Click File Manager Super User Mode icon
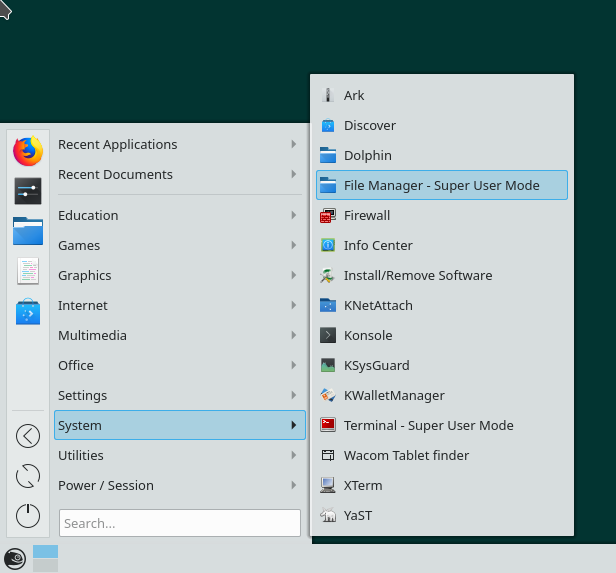This screenshot has width=616, height=573. tap(328, 185)
